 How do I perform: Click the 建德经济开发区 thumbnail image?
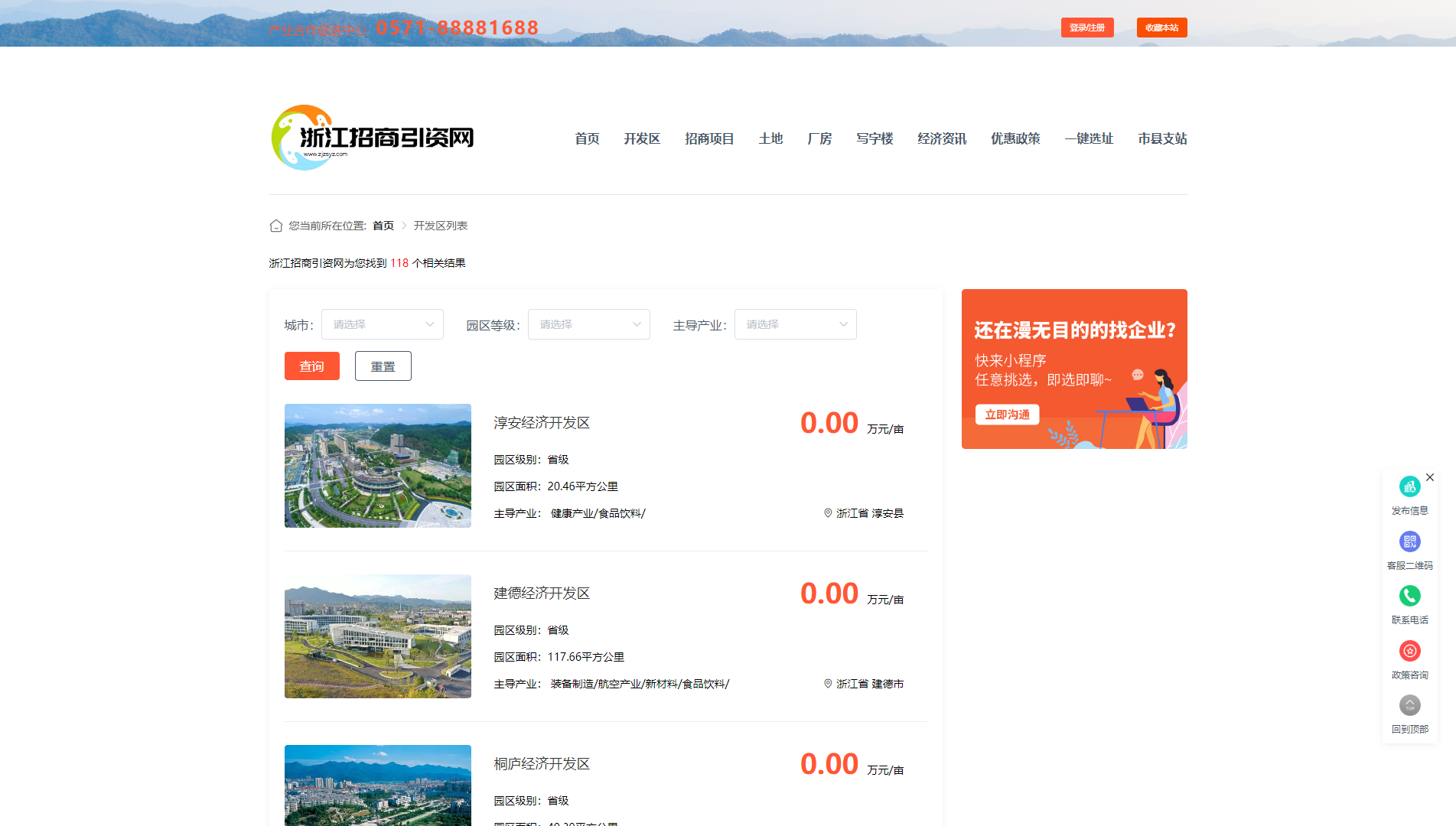point(378,636)
